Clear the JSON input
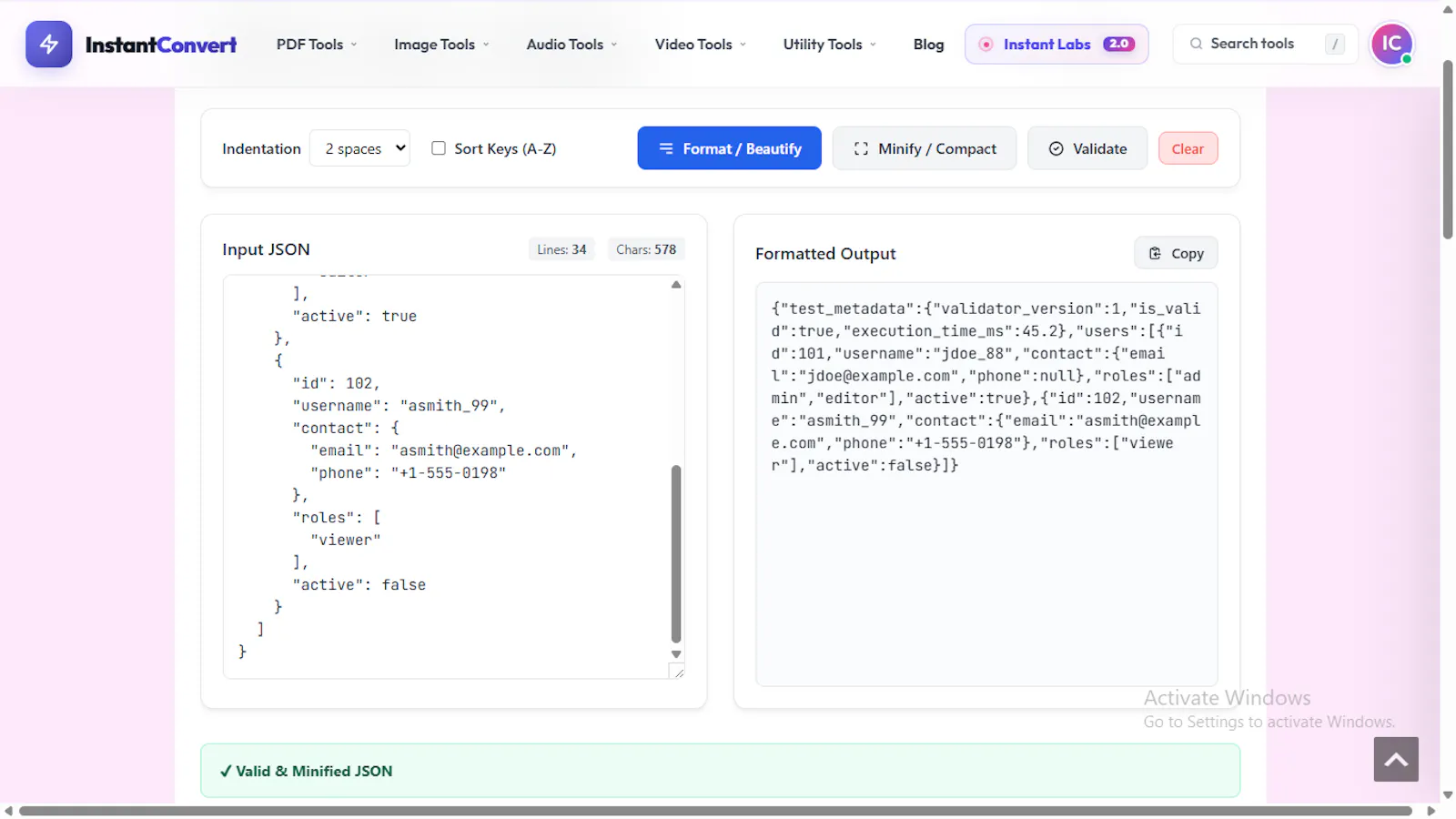Image resolution: width=1456 pixels, height=819 pixels. pos(1188,148)
